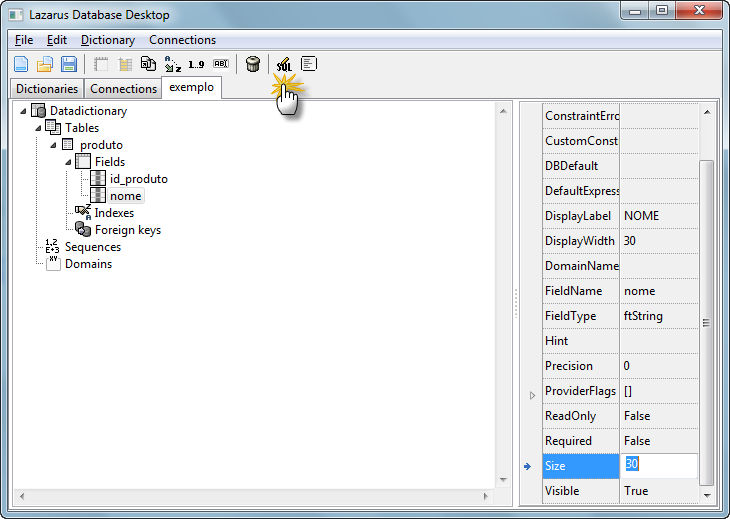Select the Foreign keys tree item
This screenshot has width=730, height=519.
[x=128, y=230]
